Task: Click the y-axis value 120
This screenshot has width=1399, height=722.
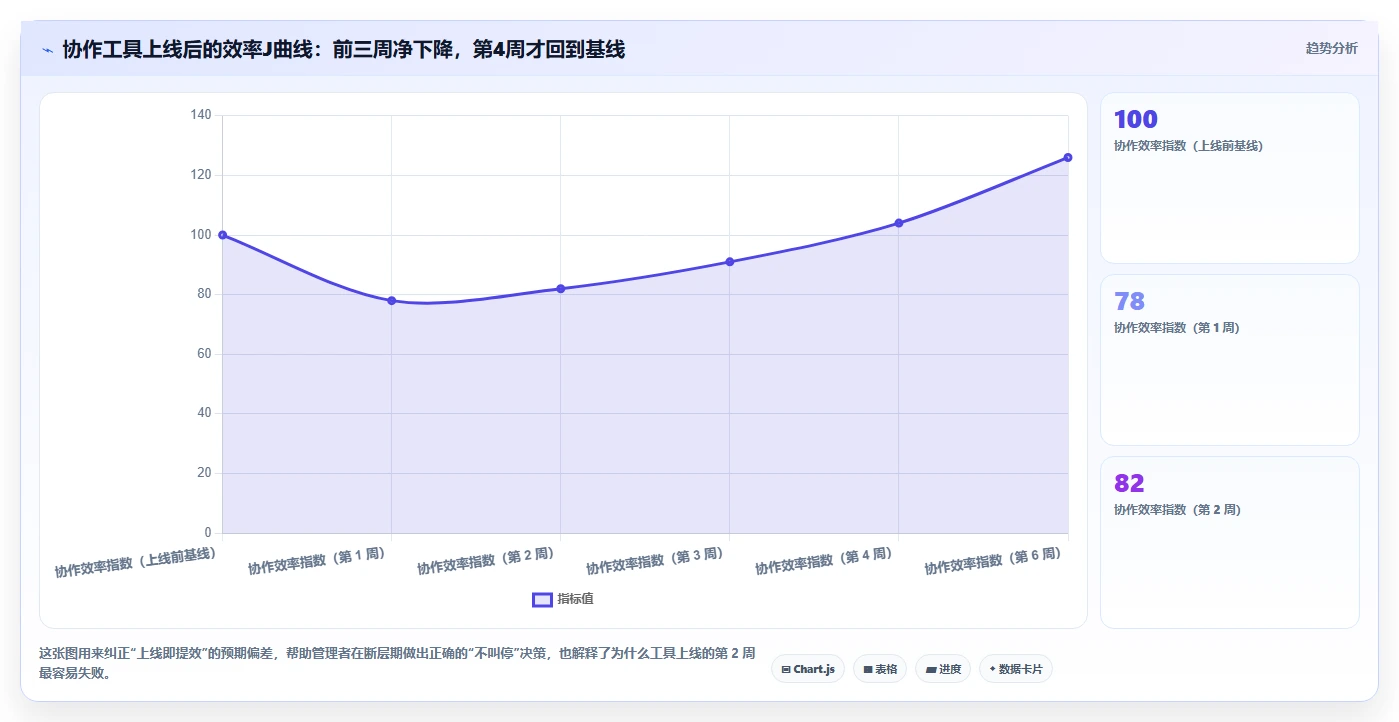Action: (x=201, y=175)
